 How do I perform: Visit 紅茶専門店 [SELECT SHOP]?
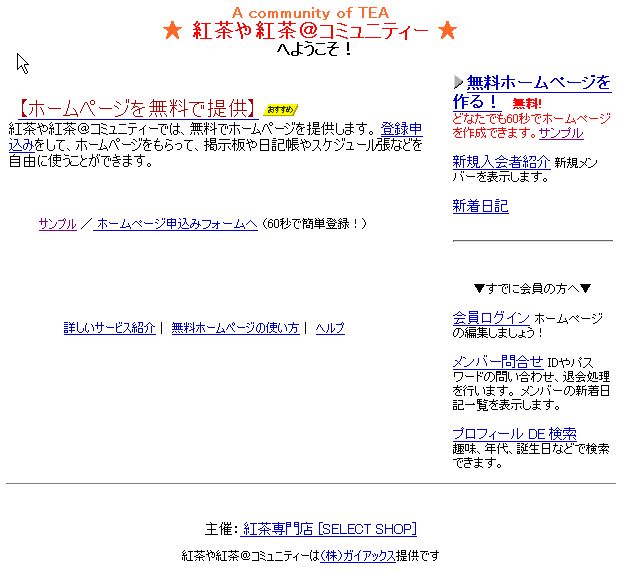(329, 529)
